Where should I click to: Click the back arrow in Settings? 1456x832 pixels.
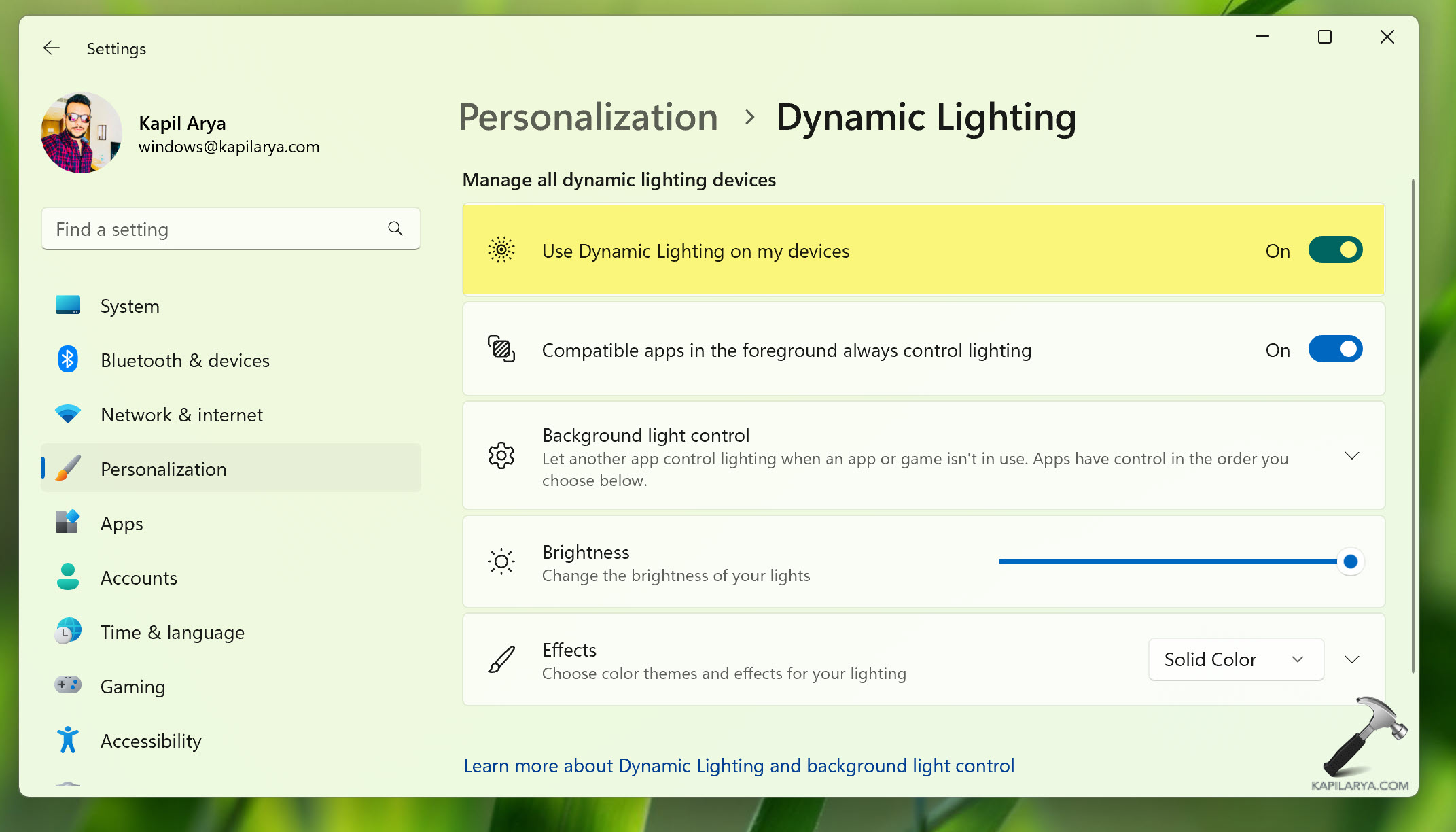tap(52, 48)
